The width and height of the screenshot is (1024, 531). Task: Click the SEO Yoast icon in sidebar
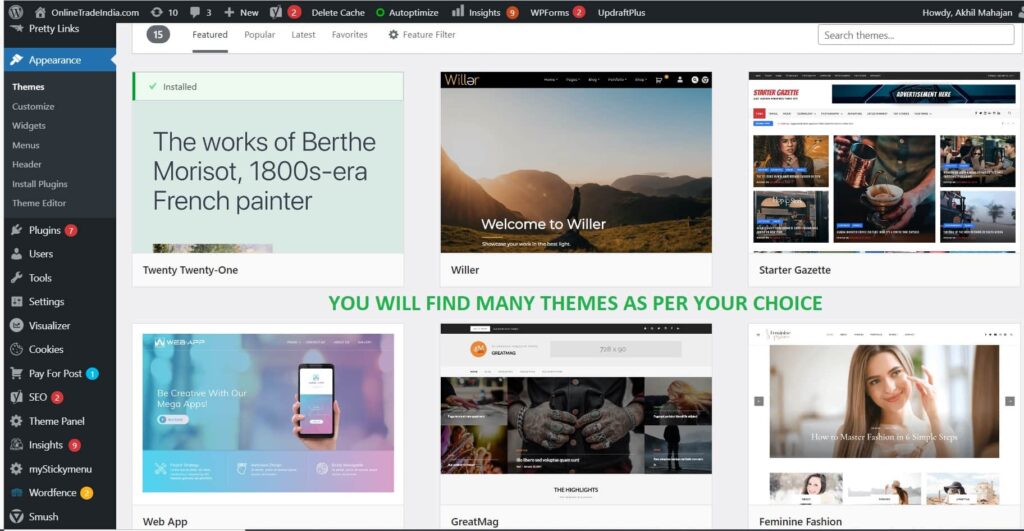click(16, 397)
